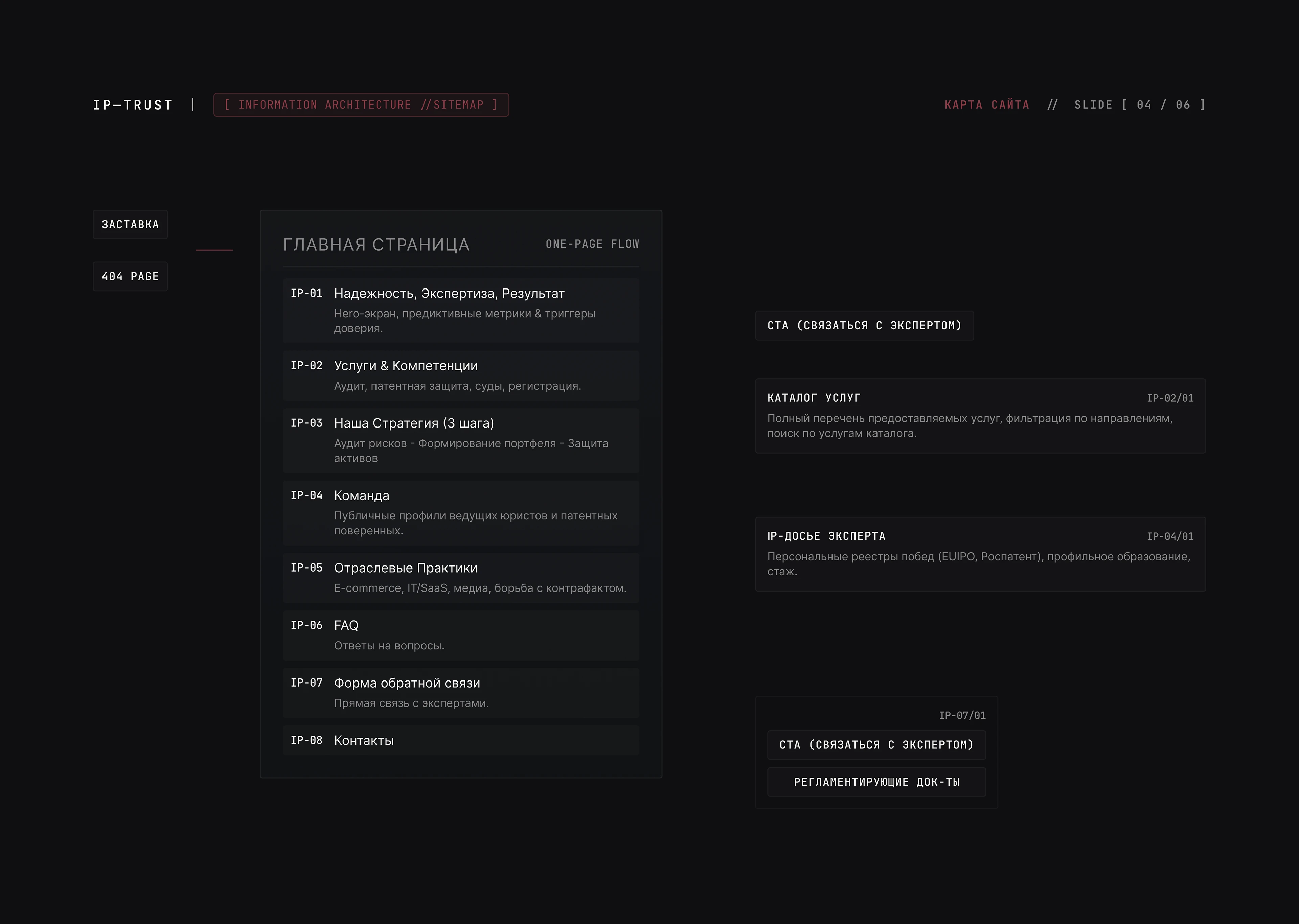Click the 'Полный перечень предоставляемых услуг' description
The image size is (1299, 924).
pyautogui.click(x=970, y=425)
